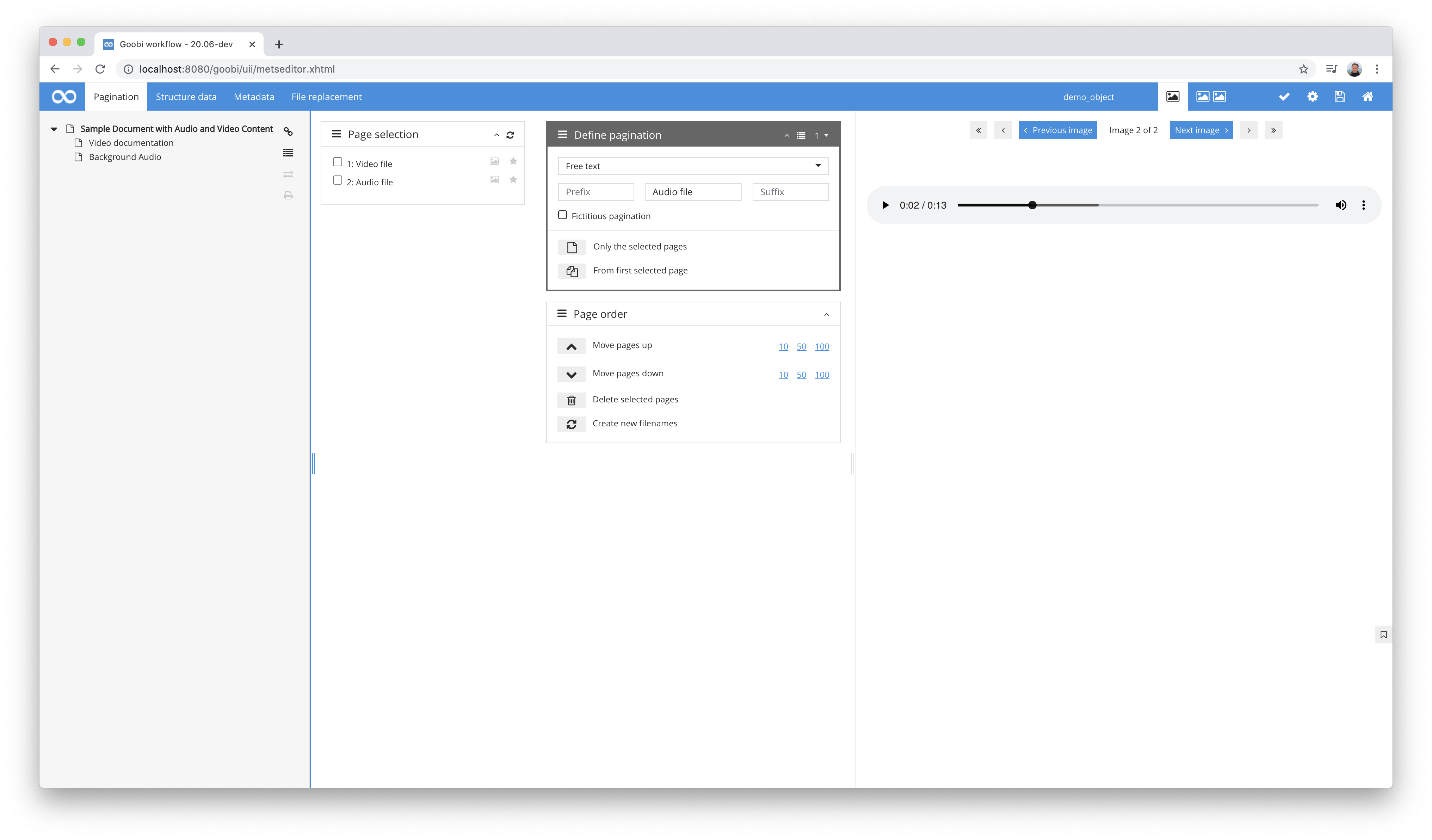Switch to double image view icon
The width and height of the screenshot is (1432, 840).
[x=1211, y=97]
